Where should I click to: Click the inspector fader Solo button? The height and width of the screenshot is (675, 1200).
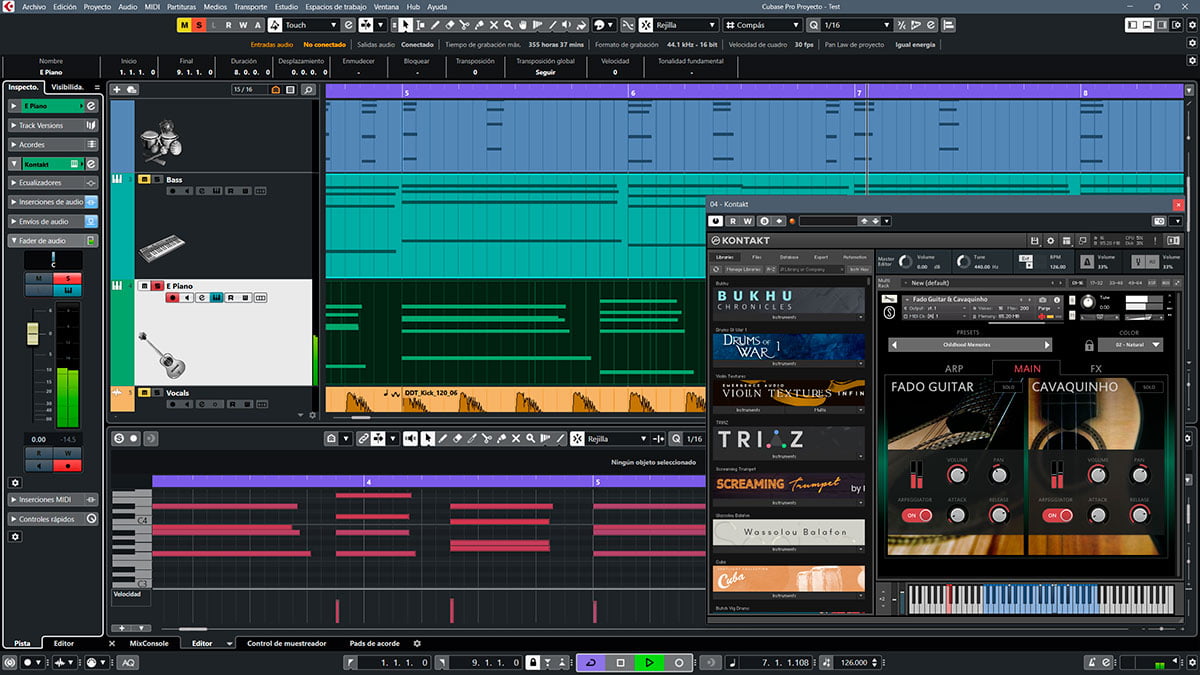[68, 279]
